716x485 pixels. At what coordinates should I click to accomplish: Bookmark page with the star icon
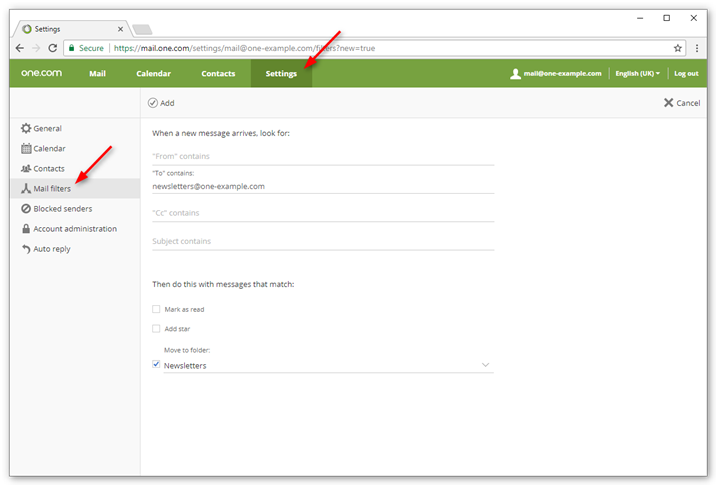point(678,48)
